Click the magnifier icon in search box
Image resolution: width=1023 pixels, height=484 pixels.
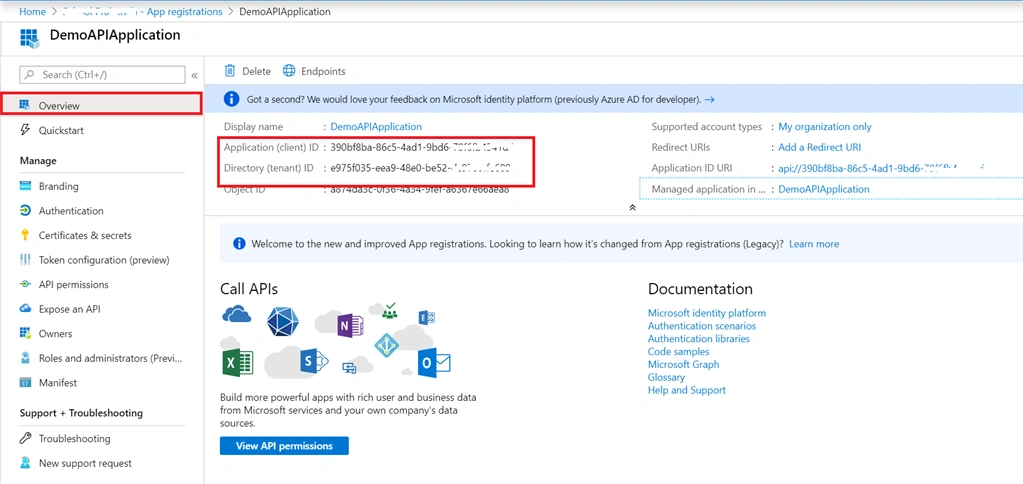coord(29,74)
